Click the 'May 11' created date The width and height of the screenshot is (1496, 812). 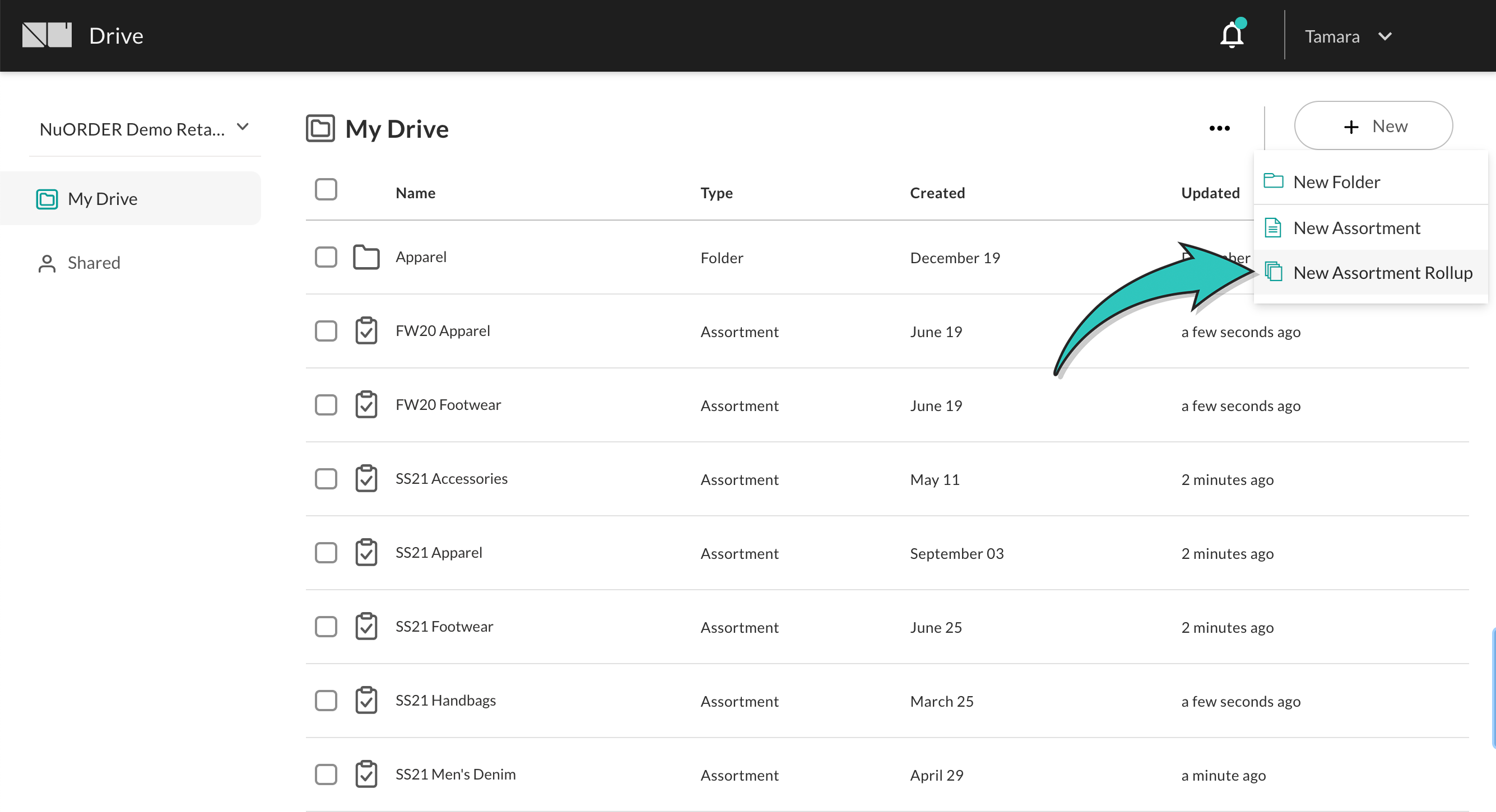coord(935,479)
